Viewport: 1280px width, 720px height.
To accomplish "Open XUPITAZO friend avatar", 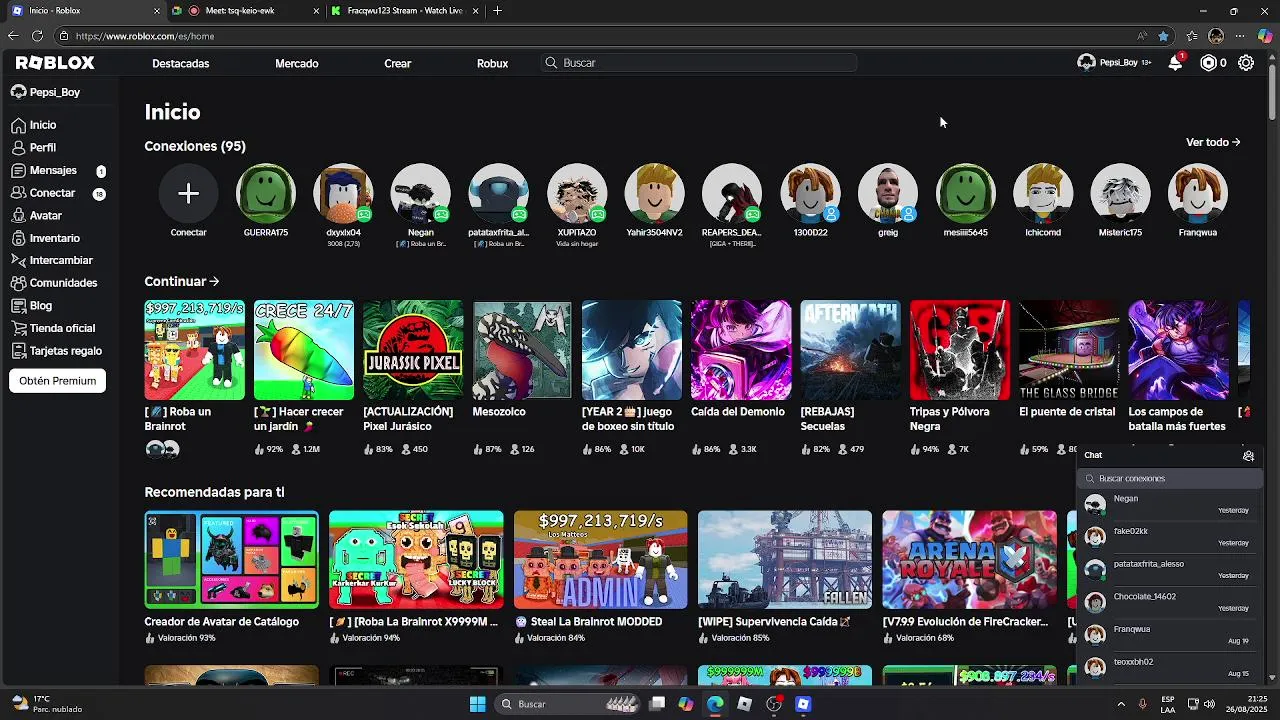I will click(577, 193).
